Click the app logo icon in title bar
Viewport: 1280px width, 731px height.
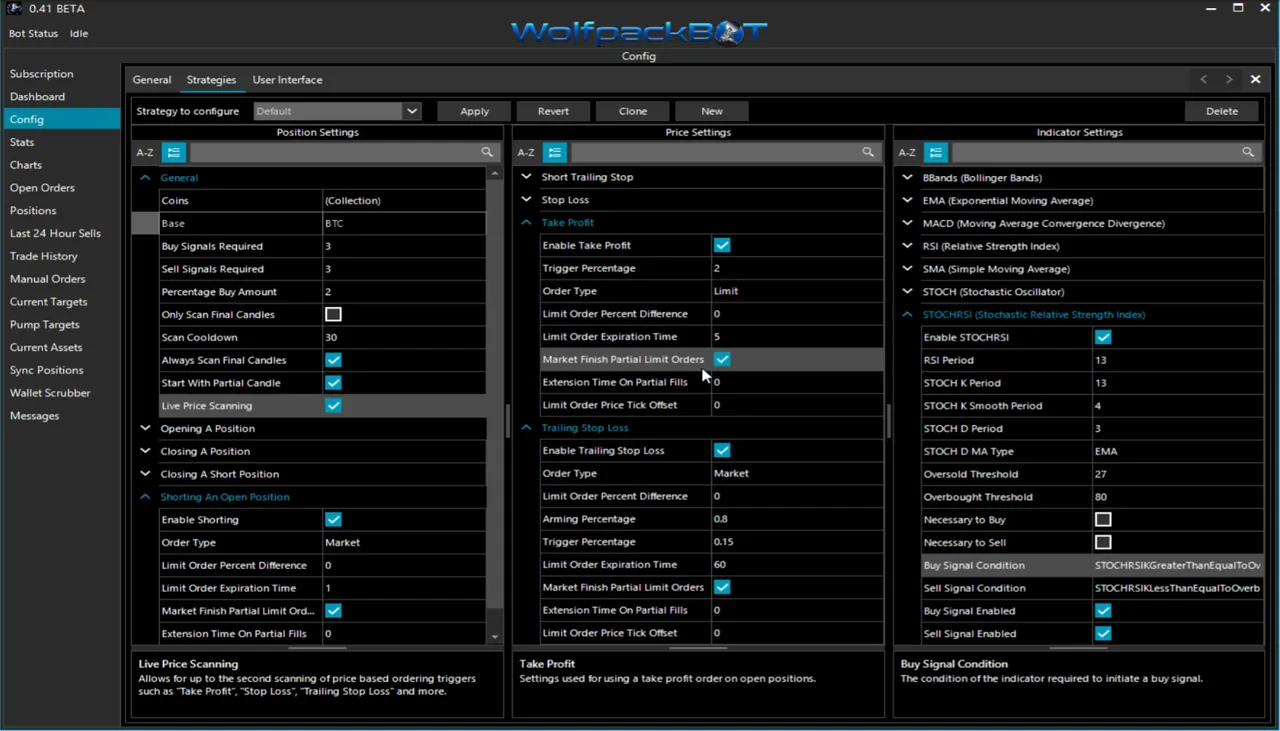[14, 8]
